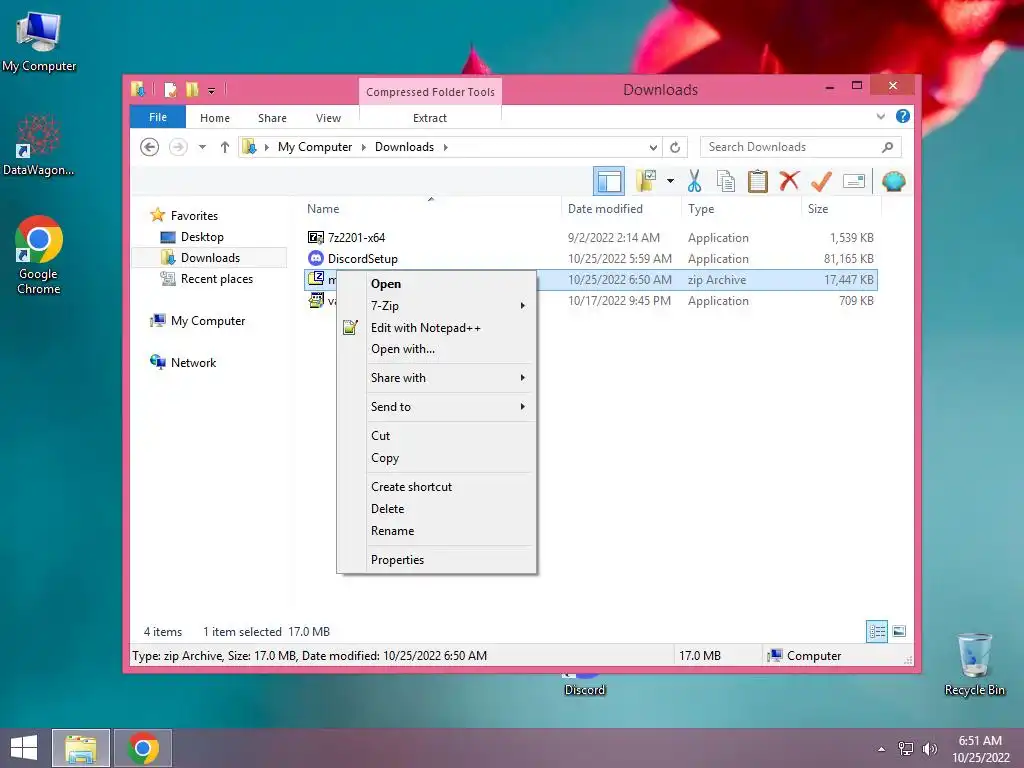Choose Create shortcut from context menu
Image resolution: width=1024 pixels, height=768 pixels.
point(436,487)
